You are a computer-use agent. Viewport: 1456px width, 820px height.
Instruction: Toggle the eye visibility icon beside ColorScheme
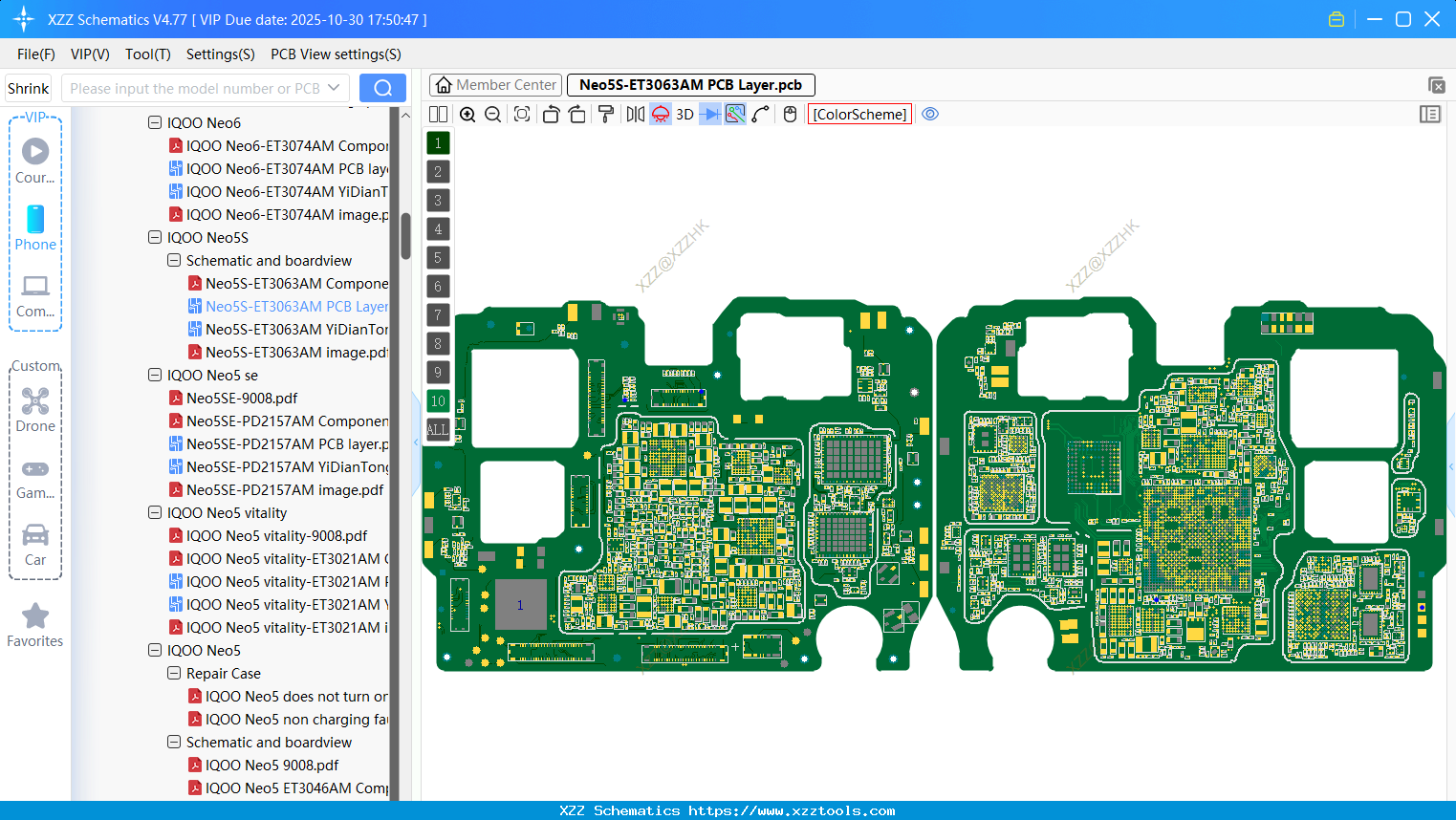[x=930, y=114]
